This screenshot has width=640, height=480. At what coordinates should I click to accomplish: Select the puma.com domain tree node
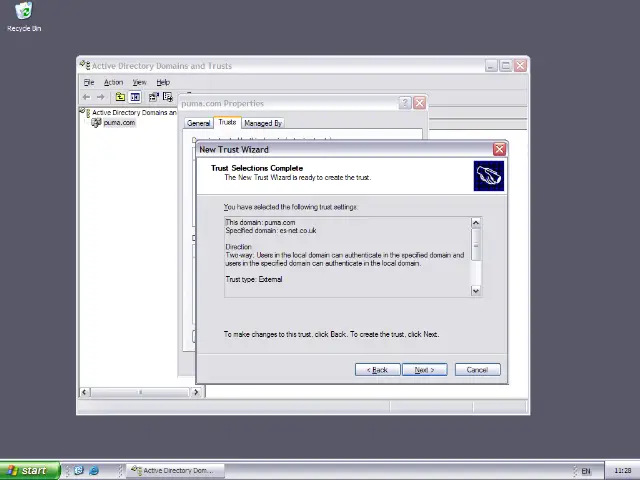(119, 122)
